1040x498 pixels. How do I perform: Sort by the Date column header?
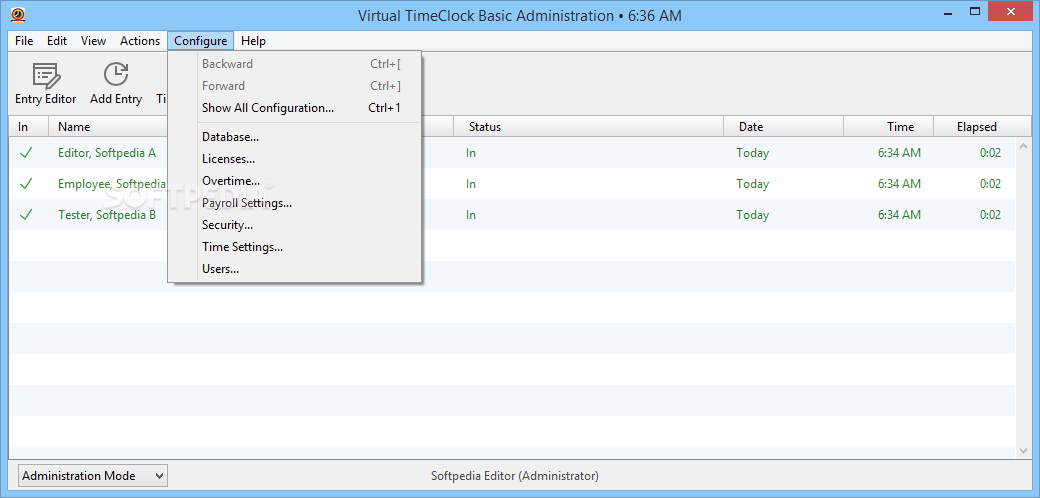(783, 127)
